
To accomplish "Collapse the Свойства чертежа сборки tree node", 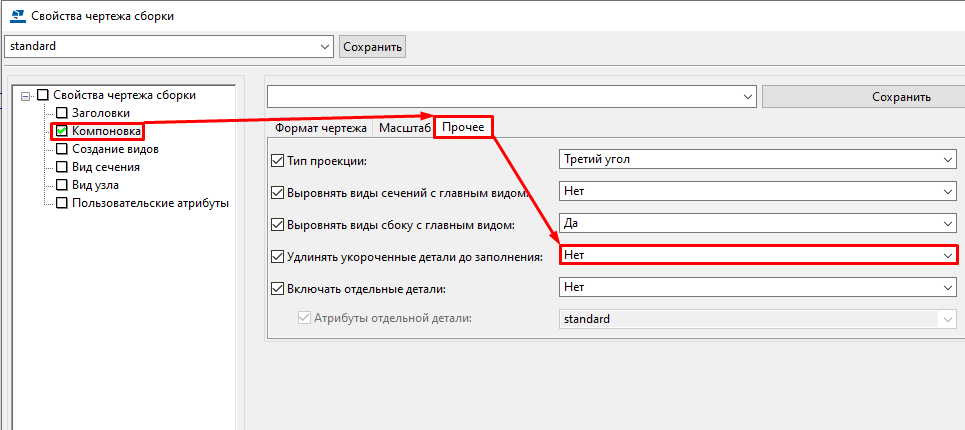I will (25, 95).
